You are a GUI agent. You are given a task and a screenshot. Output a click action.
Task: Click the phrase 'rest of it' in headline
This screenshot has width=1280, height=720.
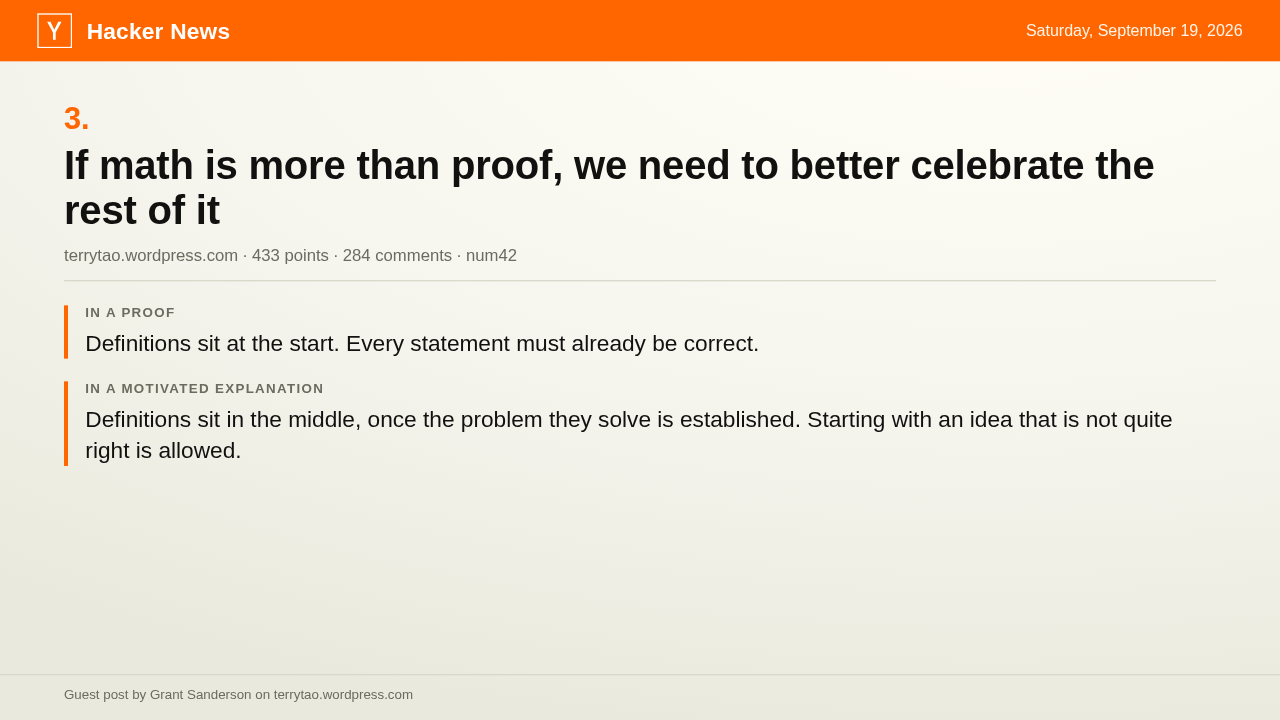point(142,210)
